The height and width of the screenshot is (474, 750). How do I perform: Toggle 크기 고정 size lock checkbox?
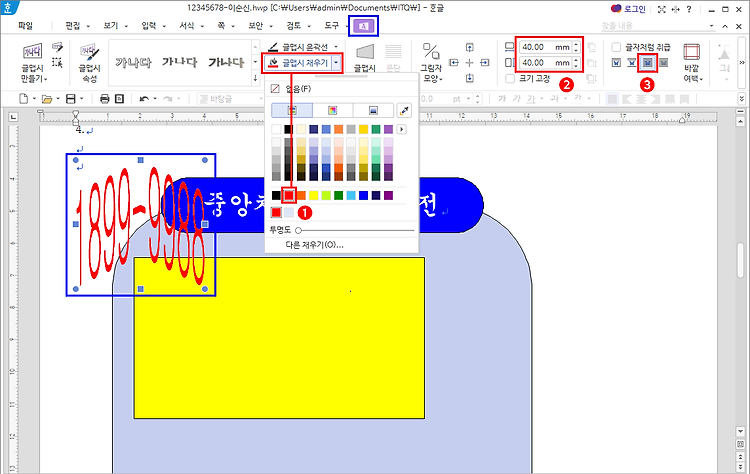[511, 78]
